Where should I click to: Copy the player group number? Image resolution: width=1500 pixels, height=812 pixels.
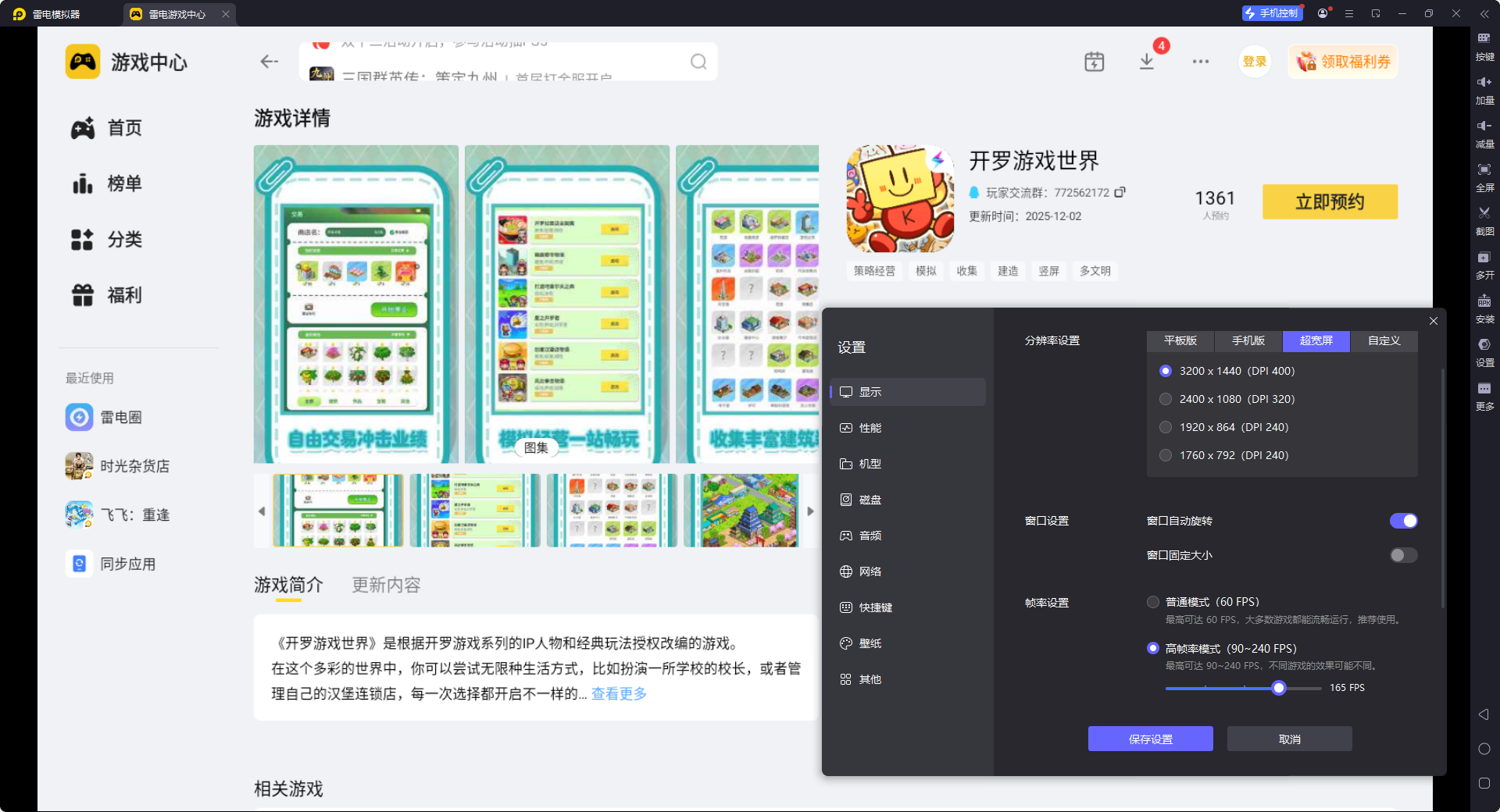pyautogui.click(x=1120, y=192)
